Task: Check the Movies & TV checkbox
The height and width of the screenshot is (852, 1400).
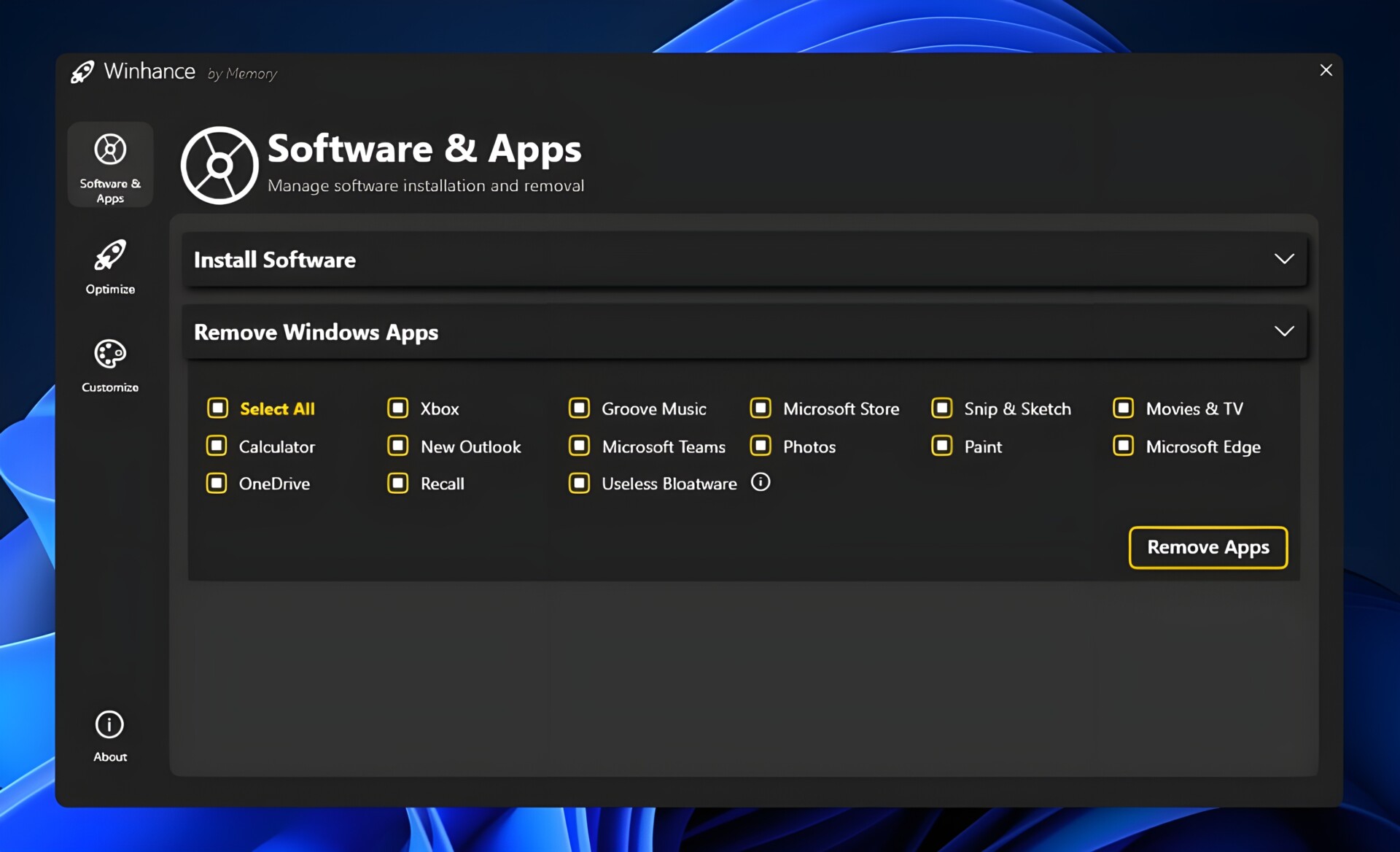Action: click(x=1124, y=408)
